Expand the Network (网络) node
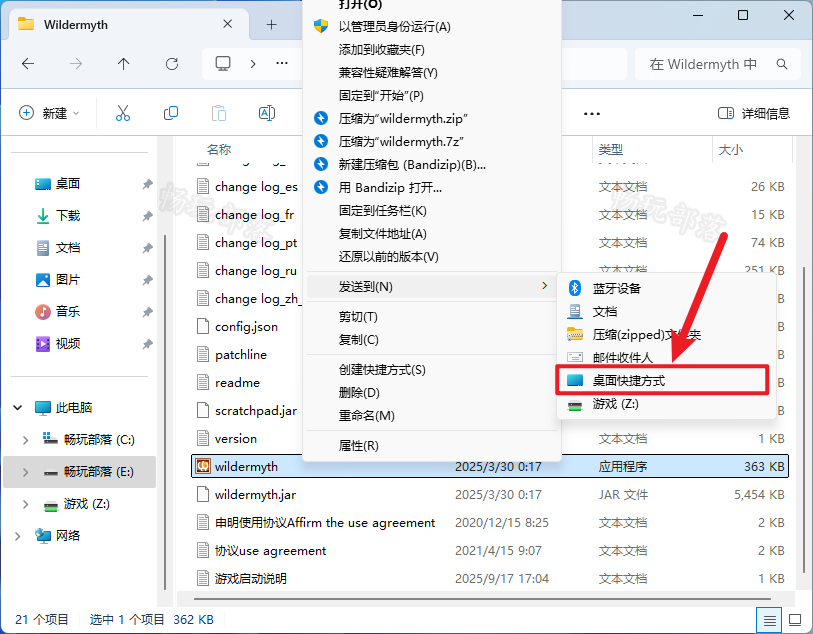The height and width of the screenshot is (634, 813). pyautogui.click(x=18, y=536)
